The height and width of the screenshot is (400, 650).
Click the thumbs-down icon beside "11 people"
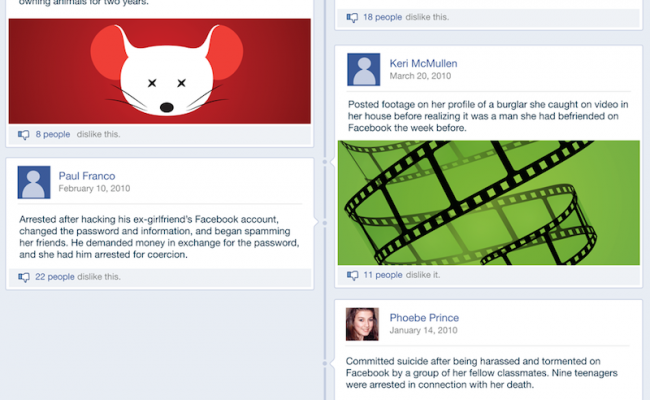352,275
